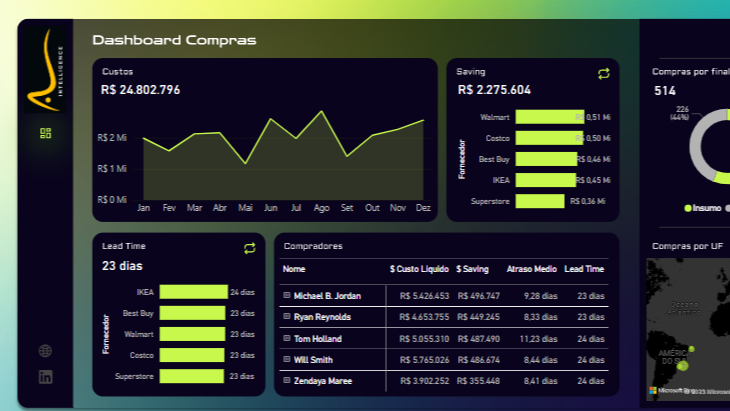Expand the Tom Holland row

pos(287,339)
